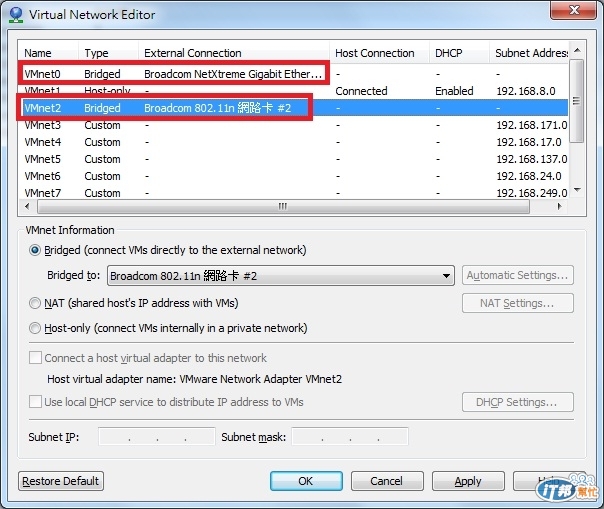Toggle Connect a host virtual adapter checkbox
The width and height of the screenshot is (604, 509).
[35, 358]
